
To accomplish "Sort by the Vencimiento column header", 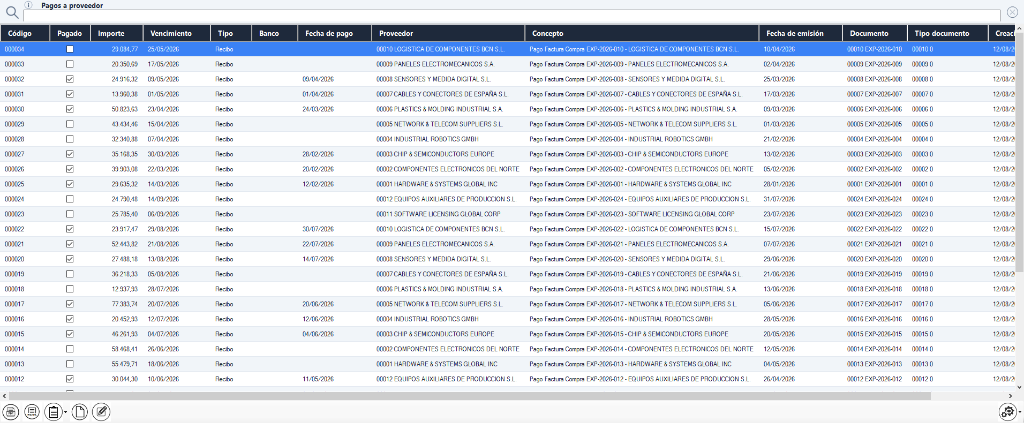I will (177, 33).
